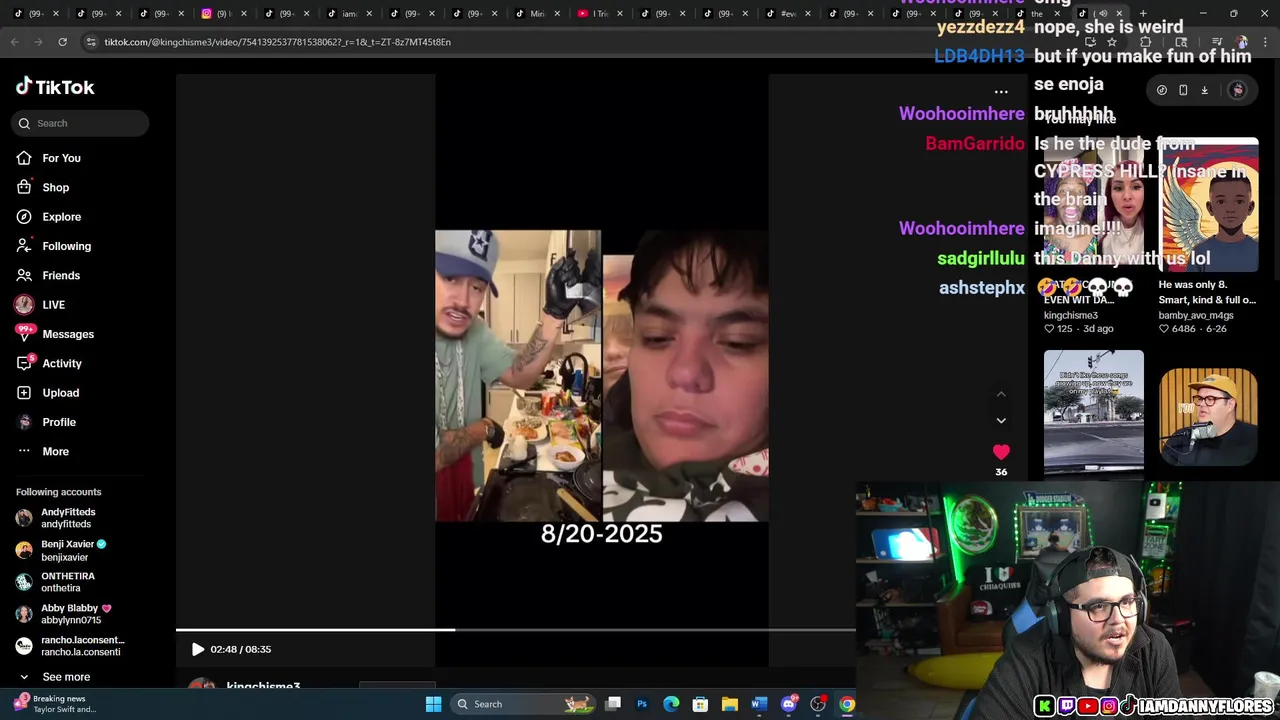Click the TikTok logo
Image resolution: width=1280 pixels, height=720 pixels.
point(55,87)
